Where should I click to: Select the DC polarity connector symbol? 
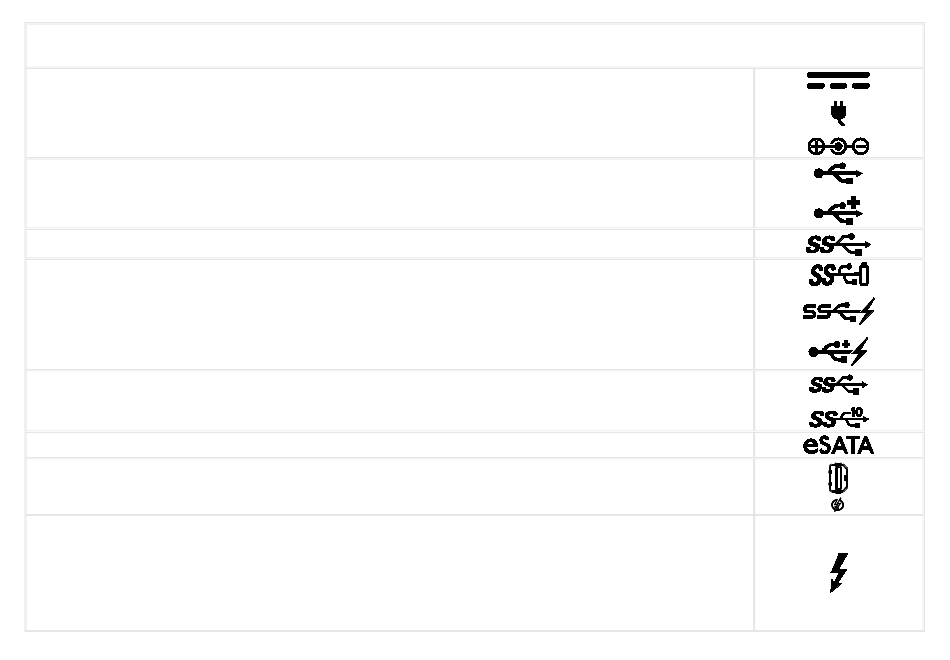click(838, 146)
